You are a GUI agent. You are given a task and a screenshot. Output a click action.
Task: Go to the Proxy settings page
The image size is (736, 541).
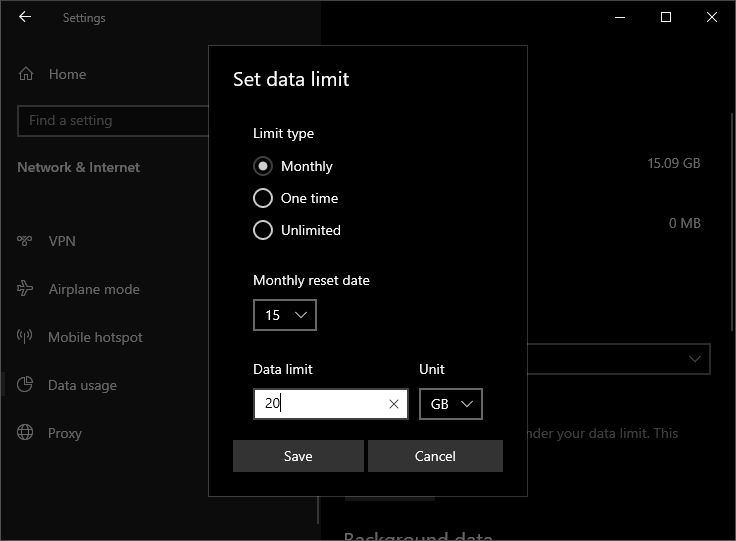click(x=65, y=433)
